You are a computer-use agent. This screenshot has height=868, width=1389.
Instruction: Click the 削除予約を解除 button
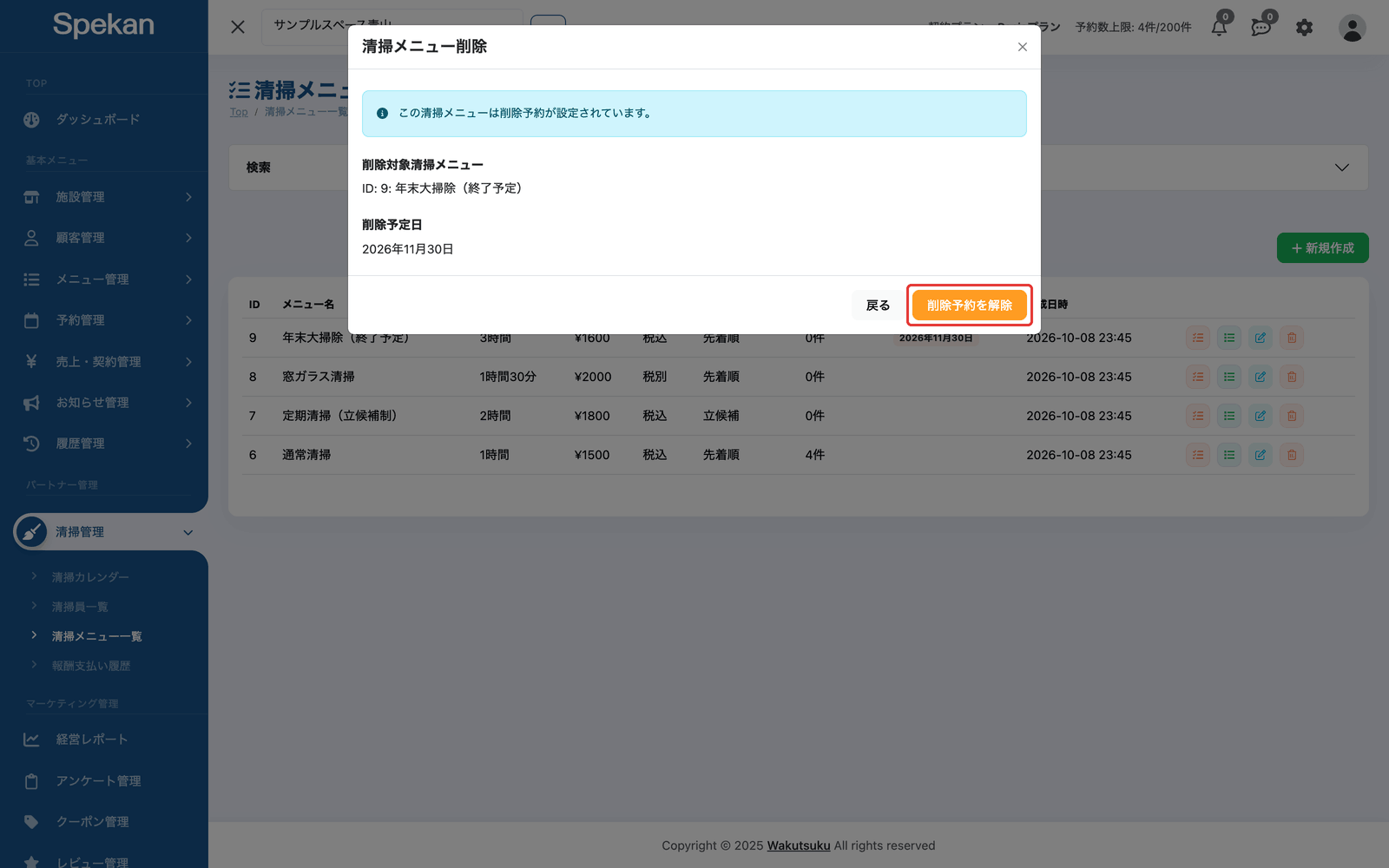click(970, 306)
